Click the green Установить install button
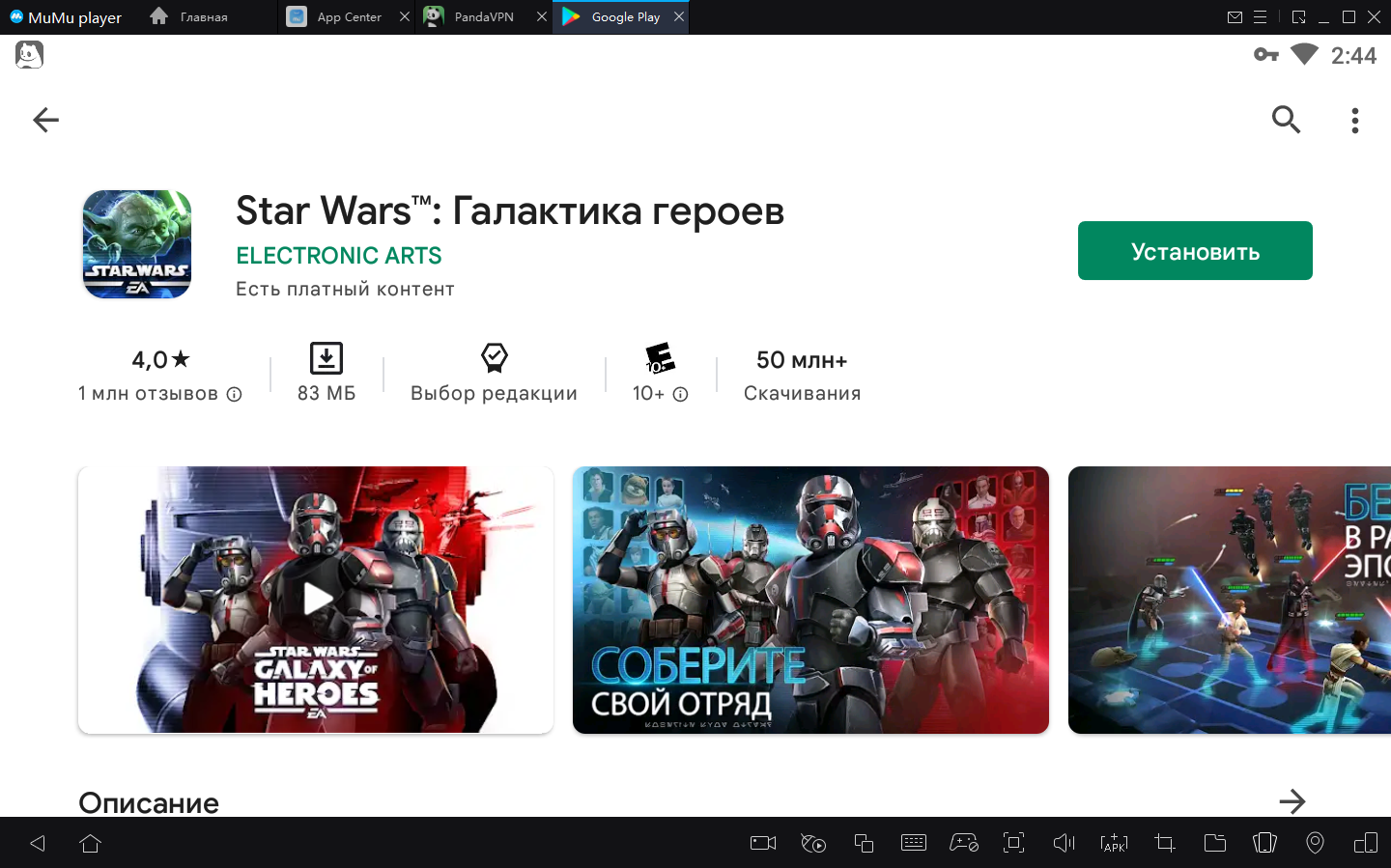1391x868 pixels. [x=1194, y=251]
